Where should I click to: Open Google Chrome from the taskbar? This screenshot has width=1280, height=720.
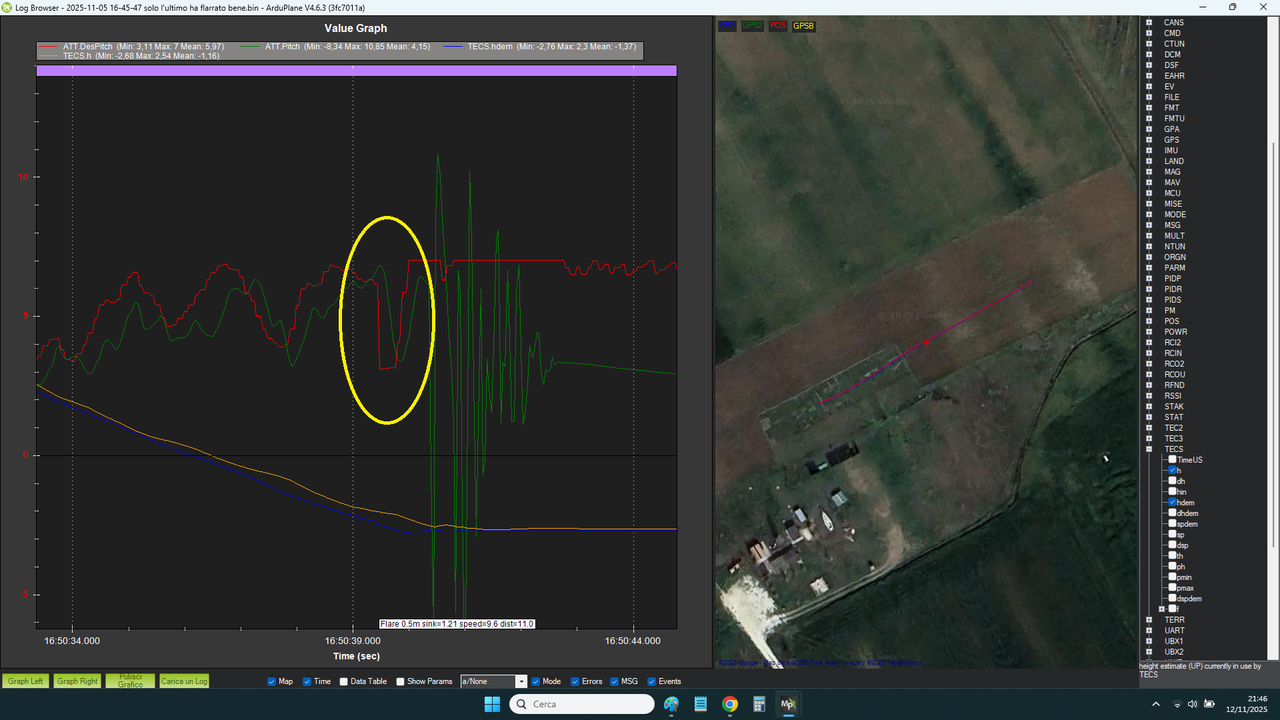pos(730,704)
